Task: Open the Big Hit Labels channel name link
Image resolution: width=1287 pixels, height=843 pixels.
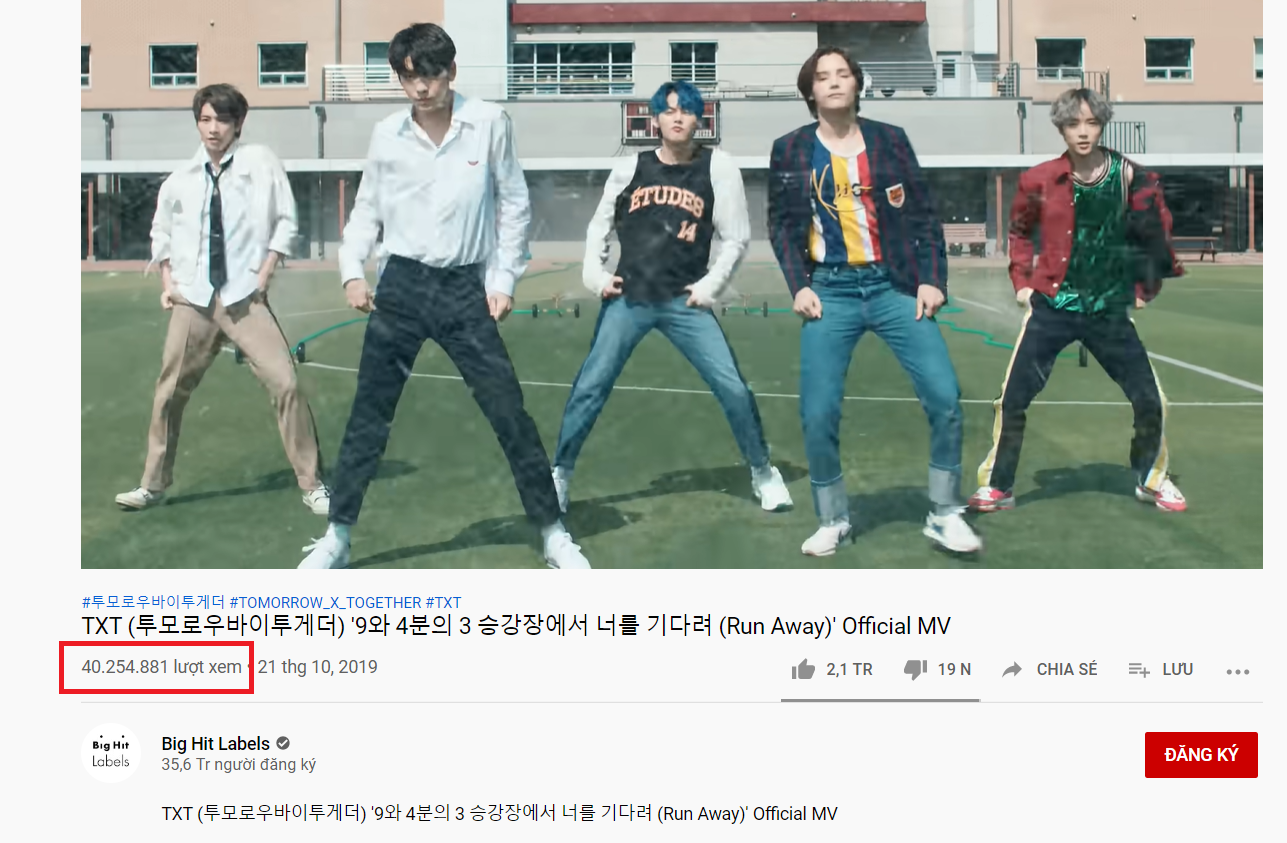Action: click(216, 744)
